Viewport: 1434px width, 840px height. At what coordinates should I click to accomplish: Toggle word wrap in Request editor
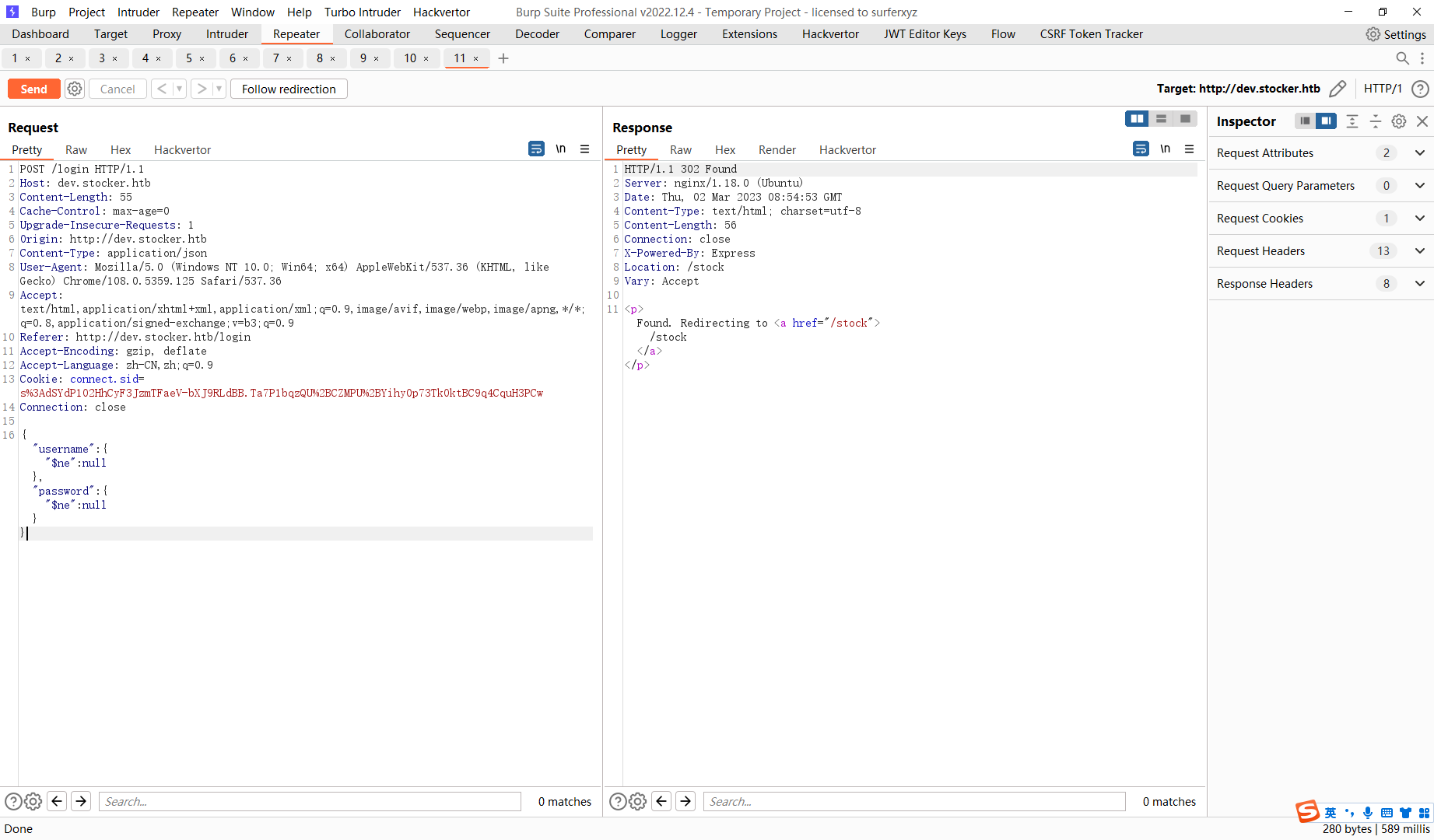[536, 149]
